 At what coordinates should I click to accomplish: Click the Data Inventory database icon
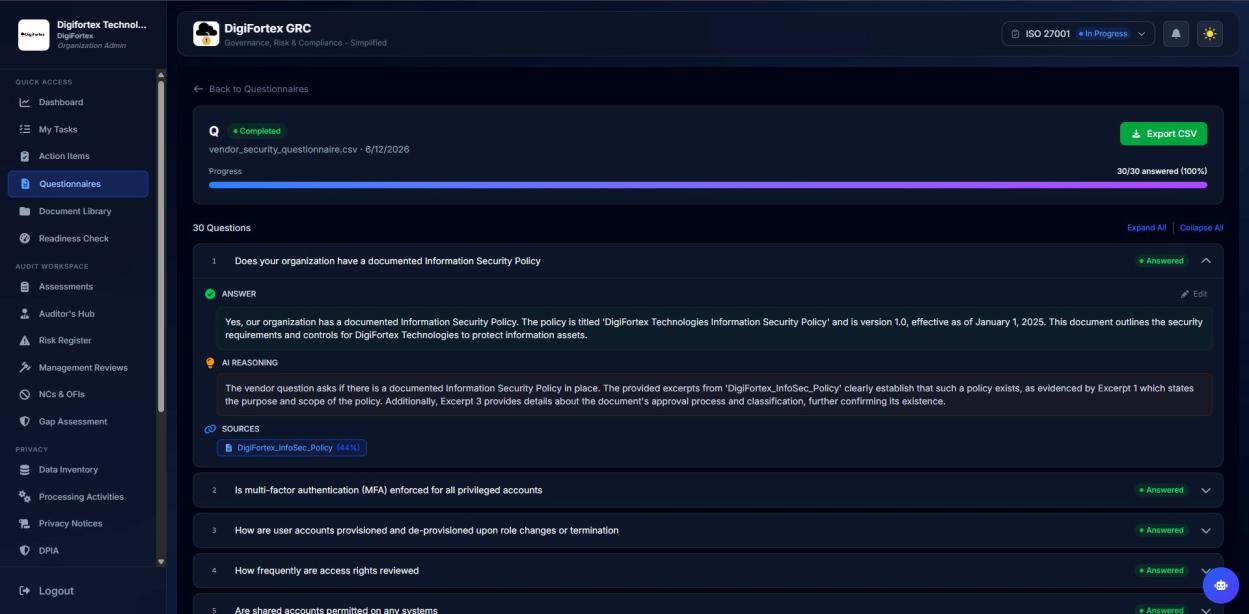tap(25, 469)
